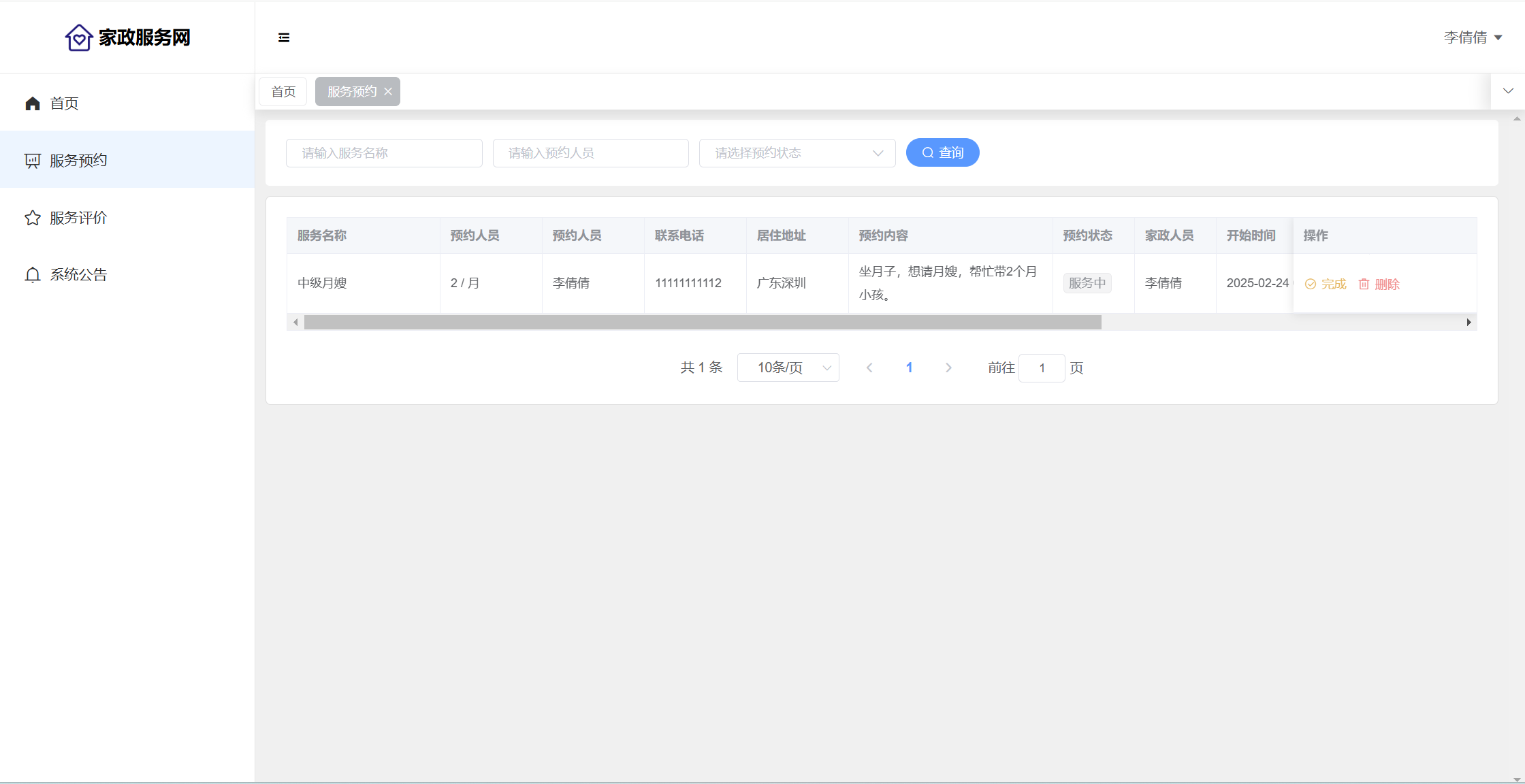Expand the 10条/页 page size selector
1525x784 pixels.
tap(788, 368)
